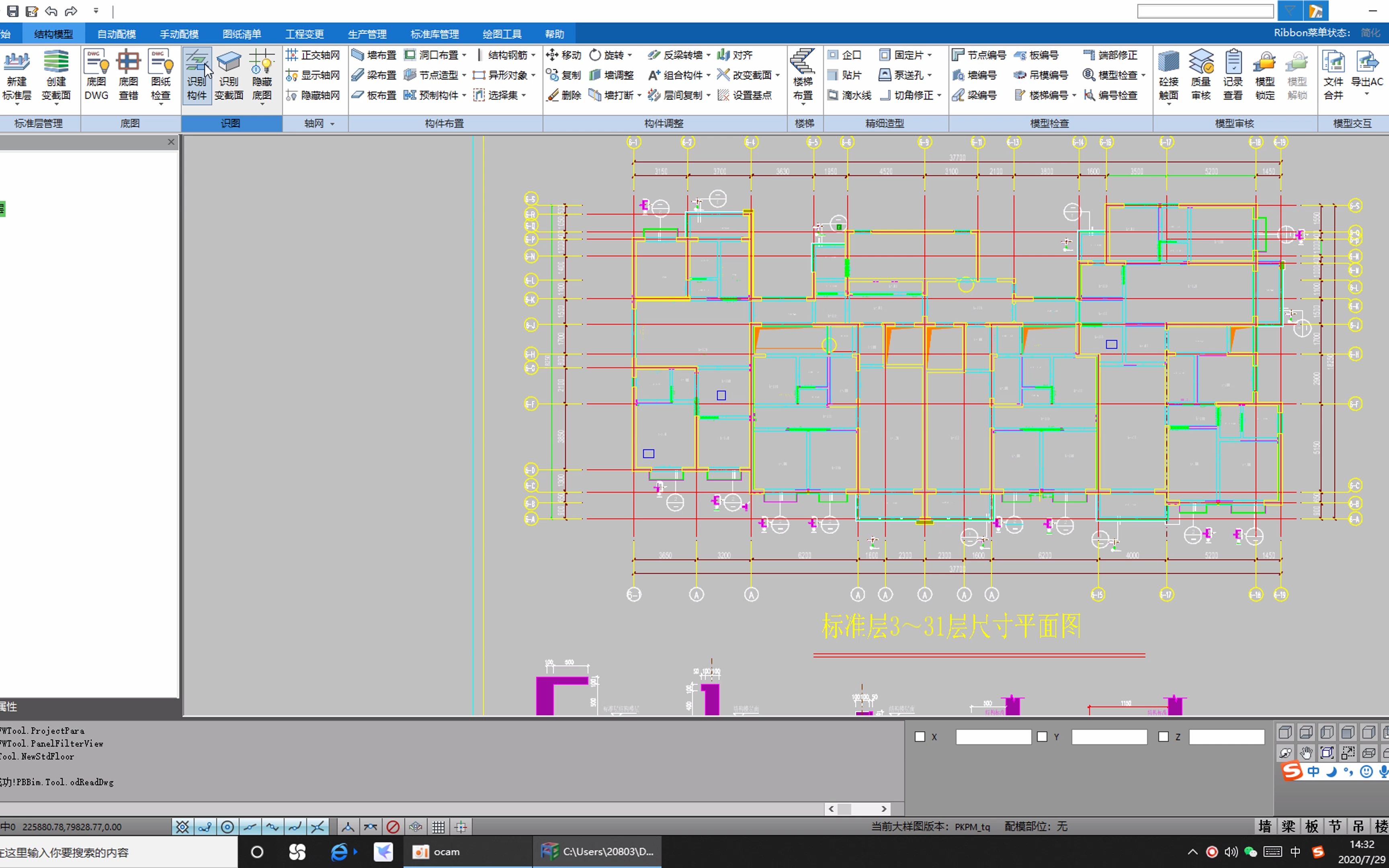Screen dimensions: 1389x868
Task: Activate the 识别构件 tool
Action: pos(197,75)
